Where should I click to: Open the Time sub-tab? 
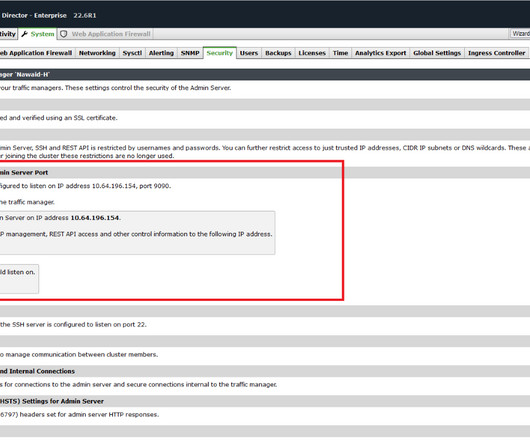(340, 53)
